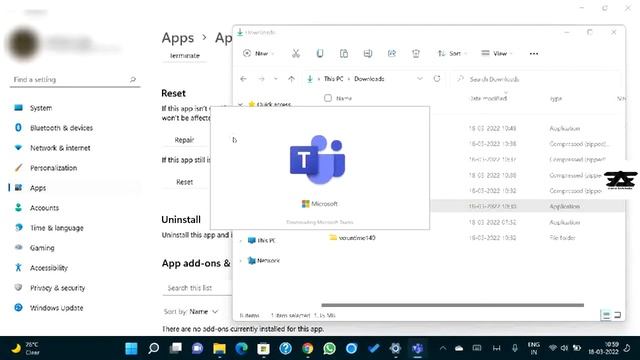
Task: Open weather widget showing Clear
Action: pos(26,348)
